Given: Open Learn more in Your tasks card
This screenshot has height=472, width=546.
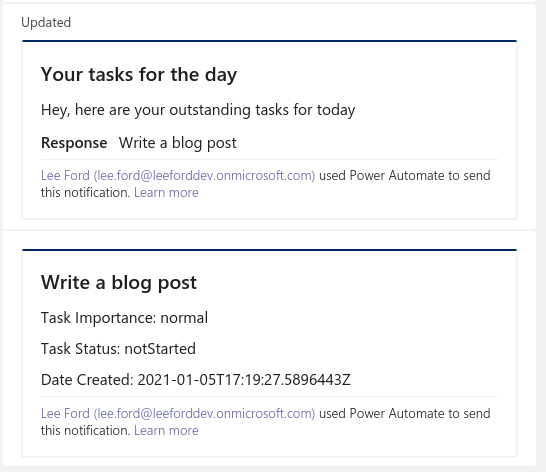Looking at the screenshot, I should pos(166,192).
